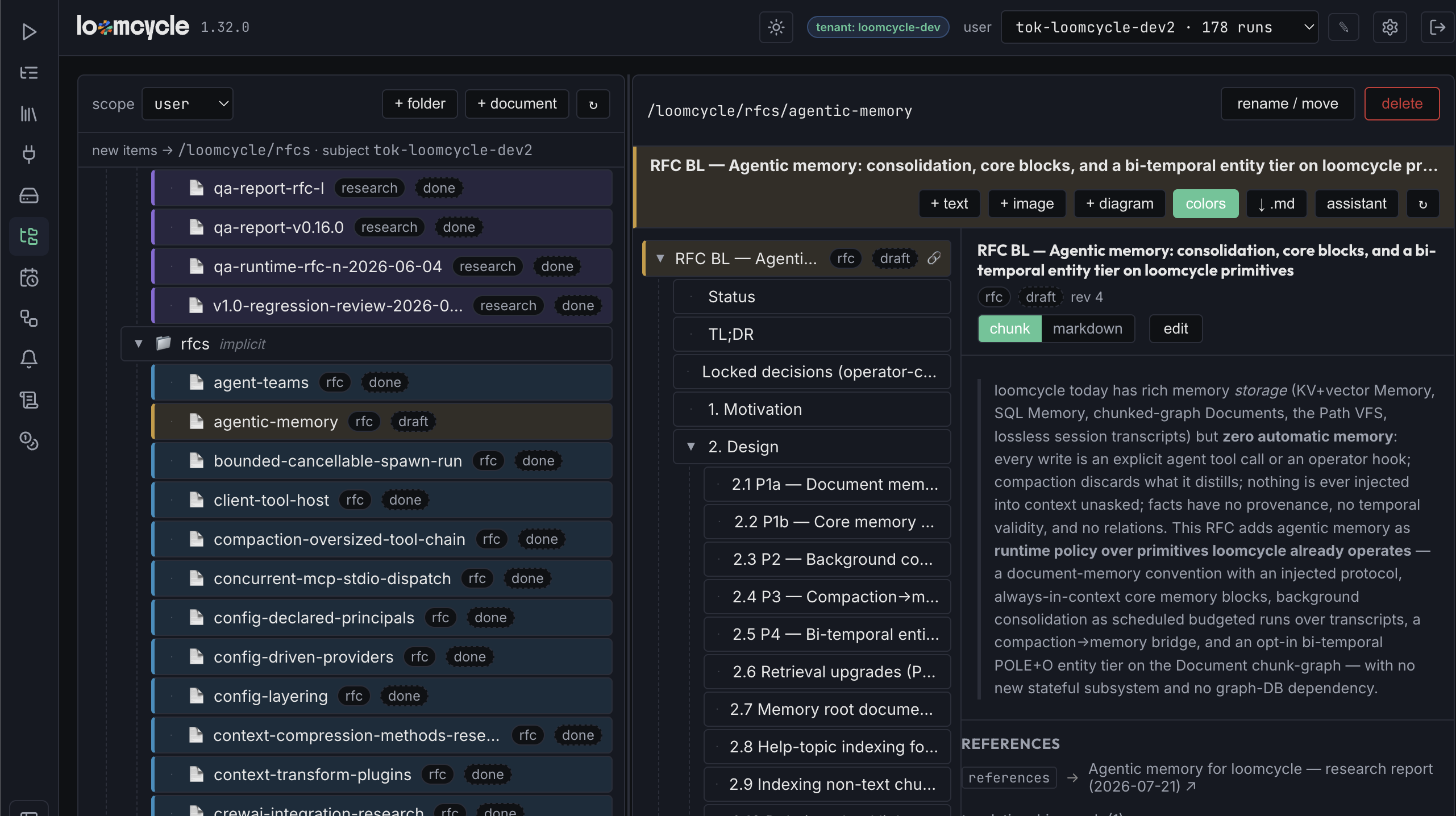This screenshot has height=816, width=1456.
Task: Click the pencil edit icon in header
Action: click(1343, 27)
